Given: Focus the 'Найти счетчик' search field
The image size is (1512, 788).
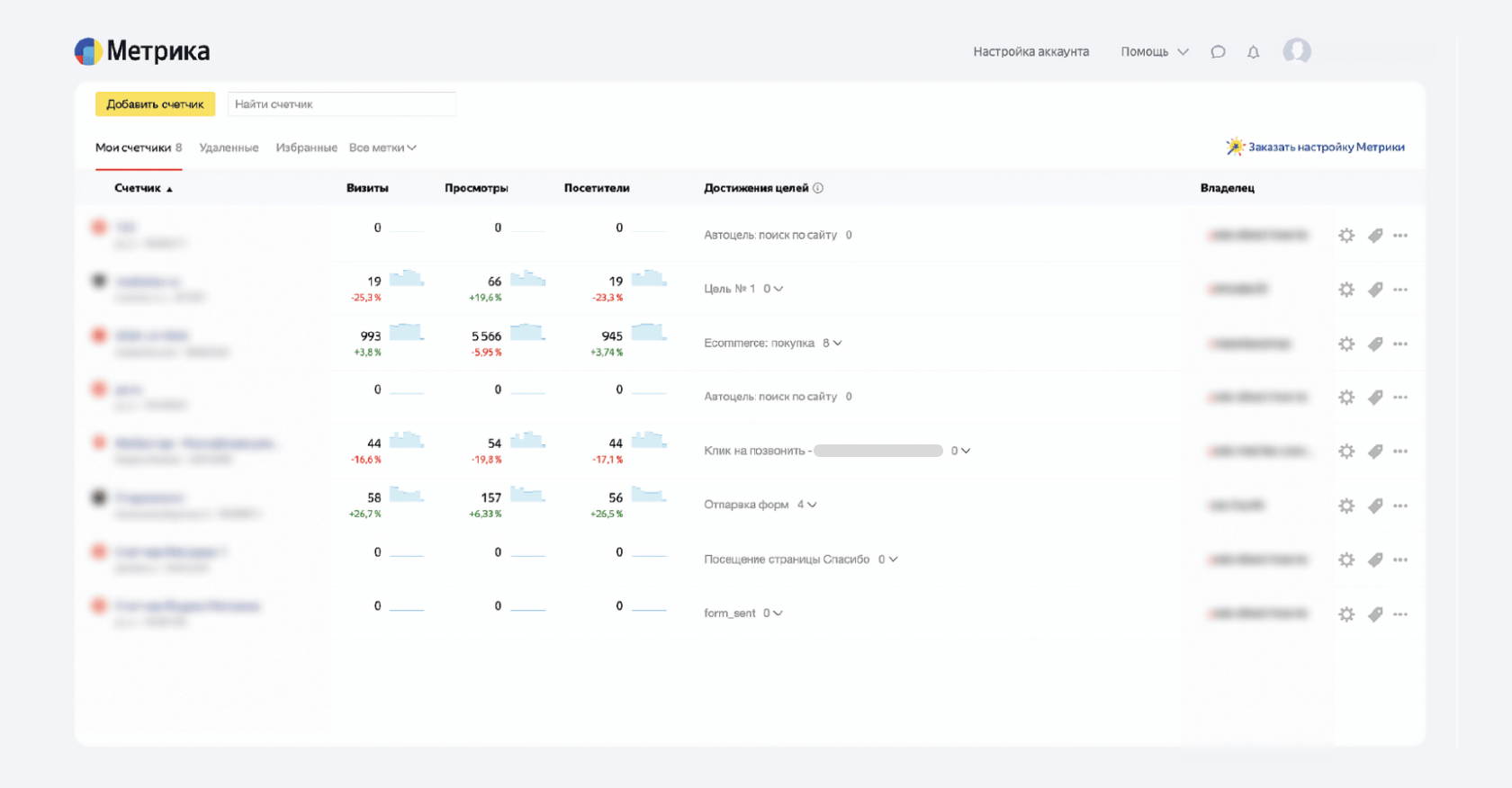Looking at the screenshot, I should (x=341, y=104).
